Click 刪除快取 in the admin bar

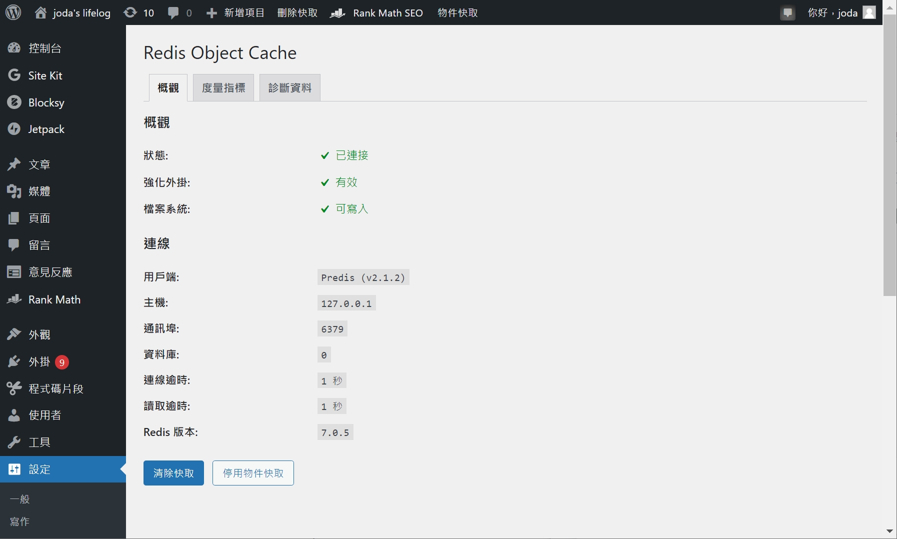tap(297, 13)
